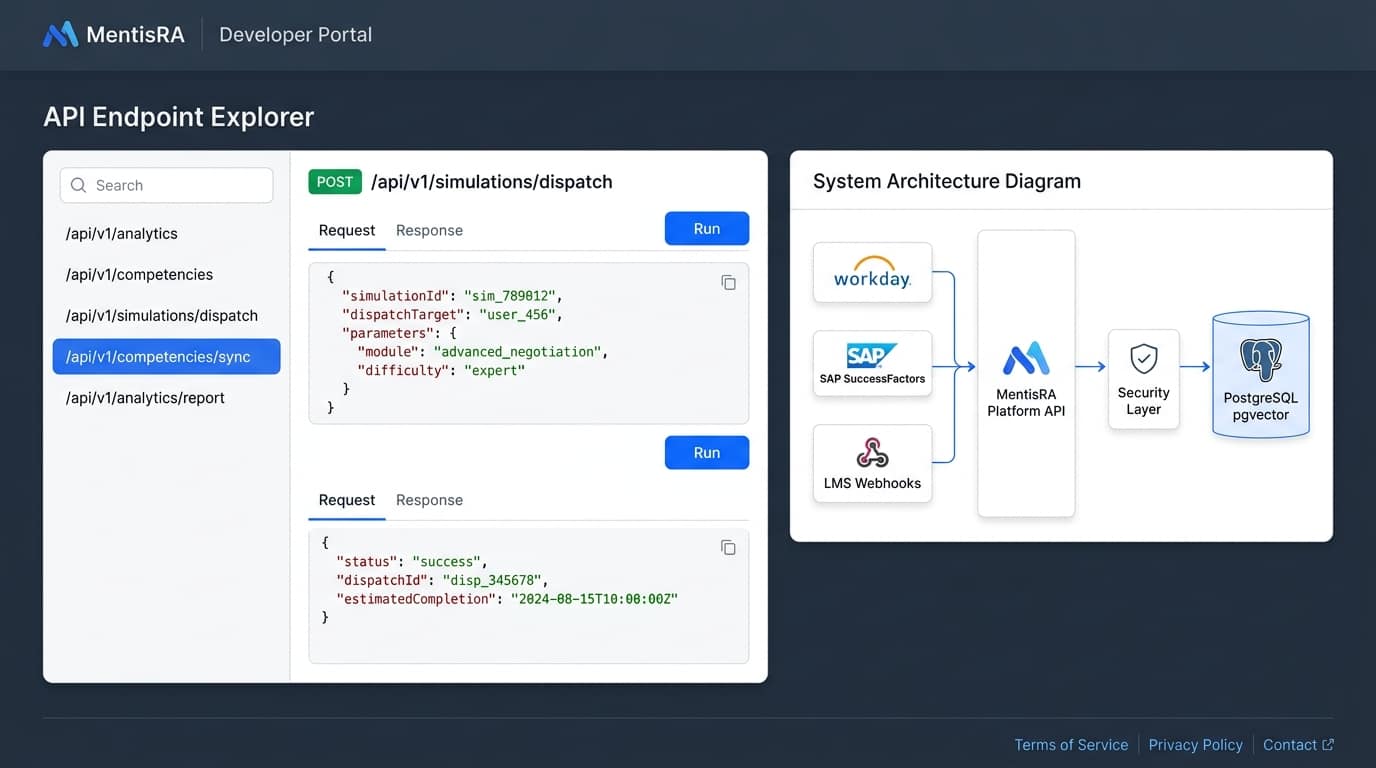
Task: Click the MentisRA logo in header
Action: (113, 34)
